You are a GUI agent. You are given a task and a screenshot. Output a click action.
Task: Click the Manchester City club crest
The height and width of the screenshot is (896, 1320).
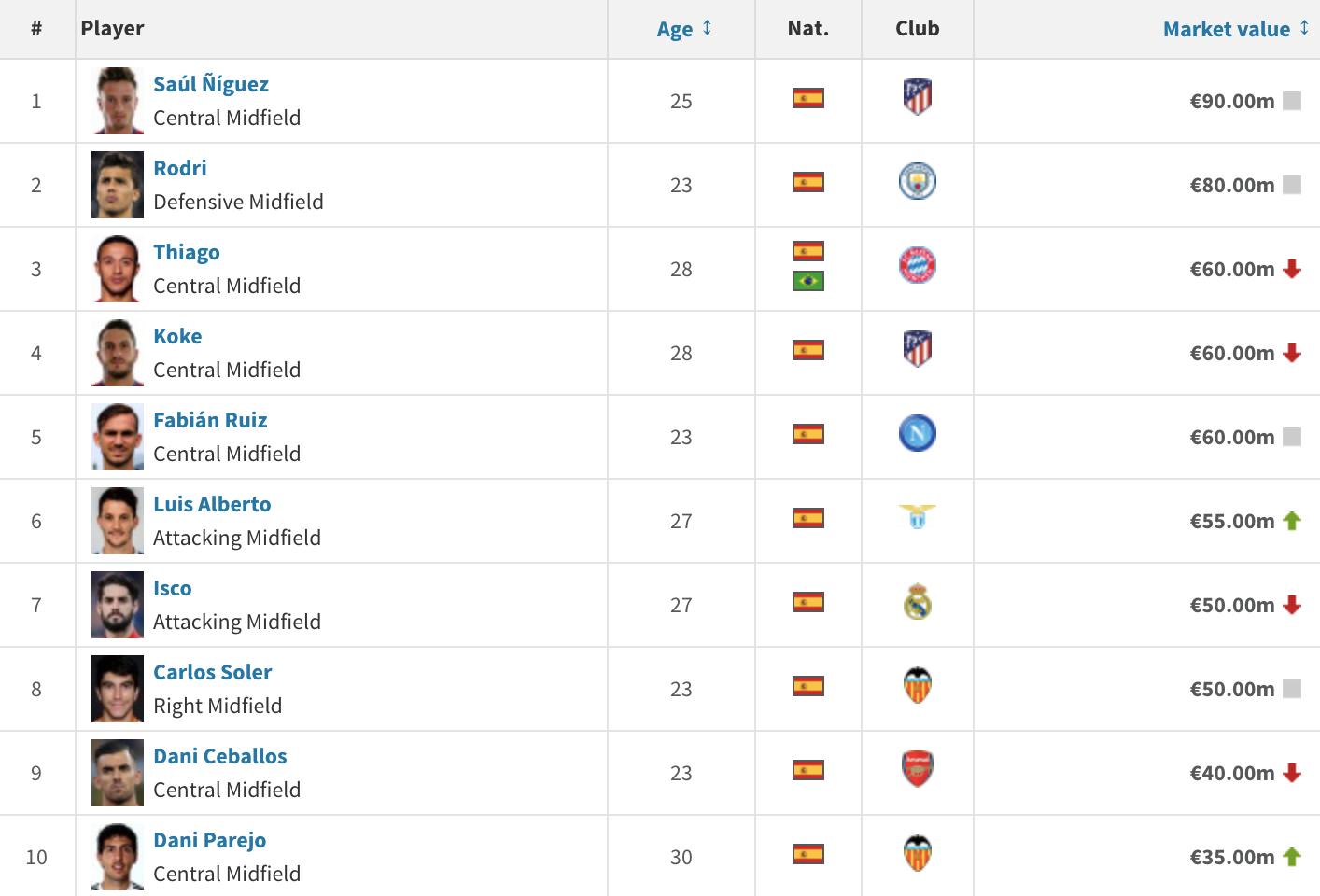point(917,181)
